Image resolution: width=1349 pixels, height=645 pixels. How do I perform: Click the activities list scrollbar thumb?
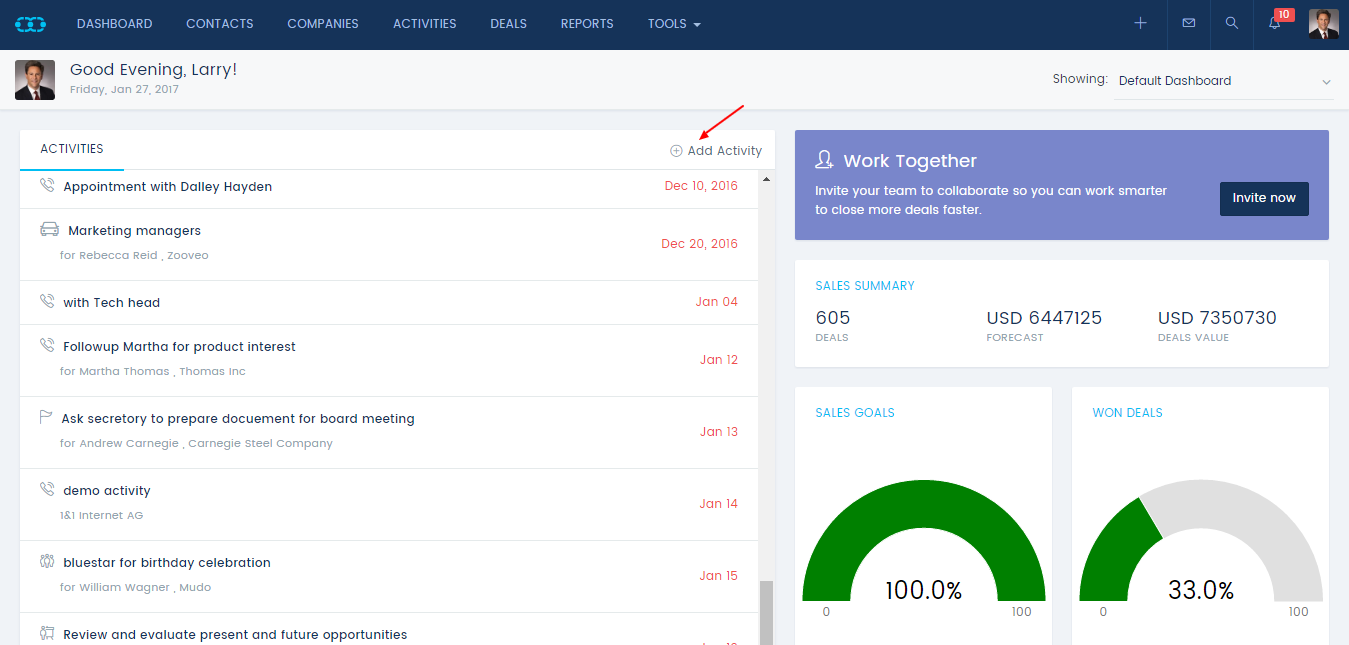point(767,612)
